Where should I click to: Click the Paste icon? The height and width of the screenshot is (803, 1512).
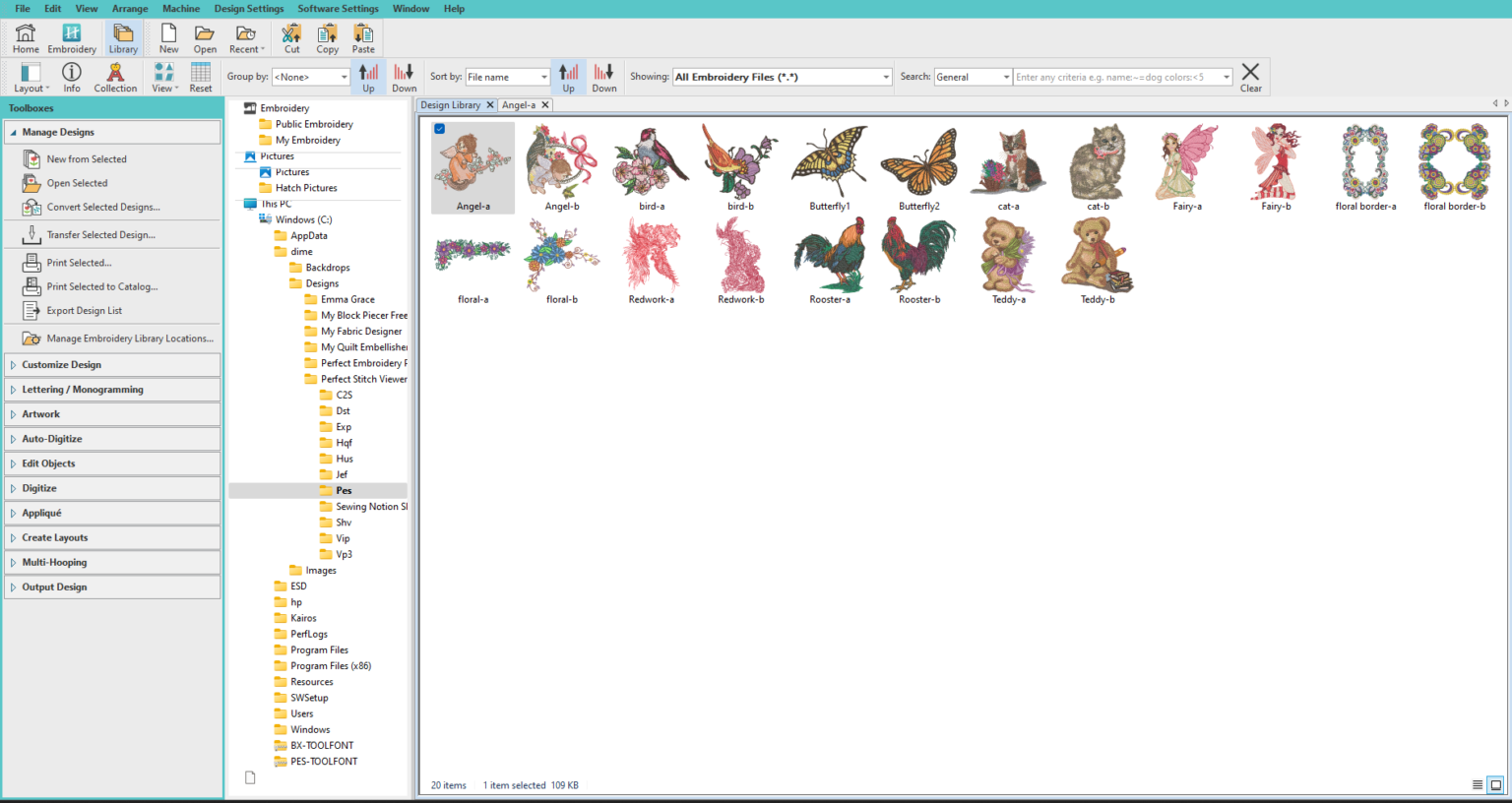(362, 37)
